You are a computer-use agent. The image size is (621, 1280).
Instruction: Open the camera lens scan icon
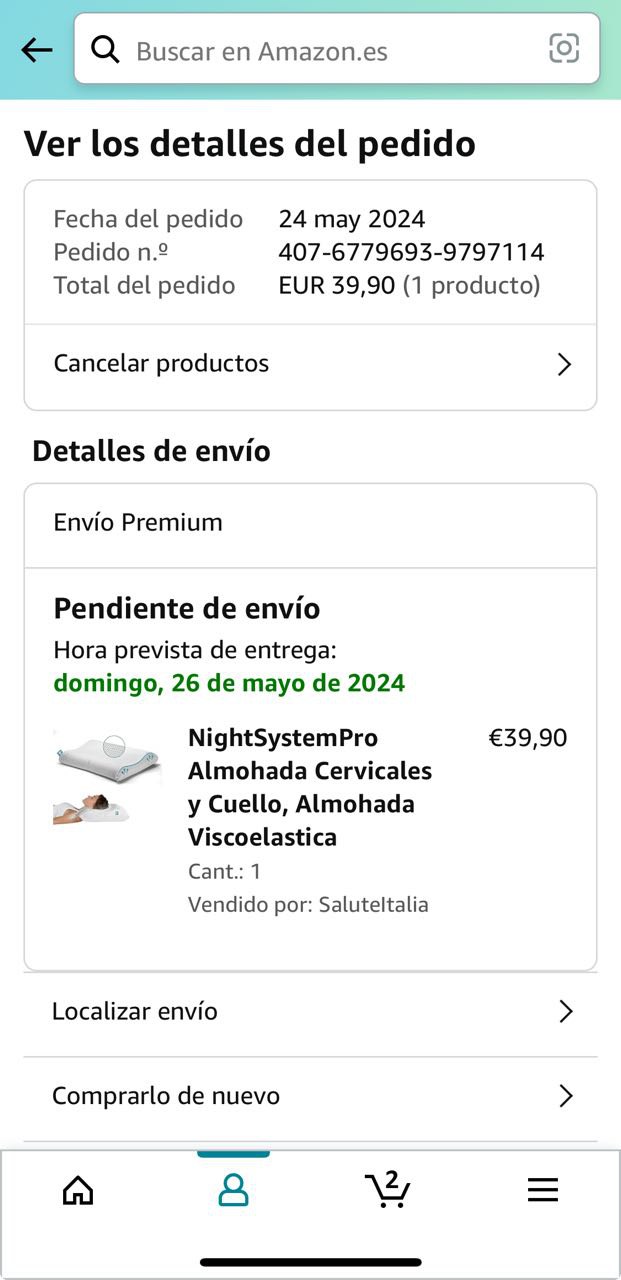click(564, 48)
